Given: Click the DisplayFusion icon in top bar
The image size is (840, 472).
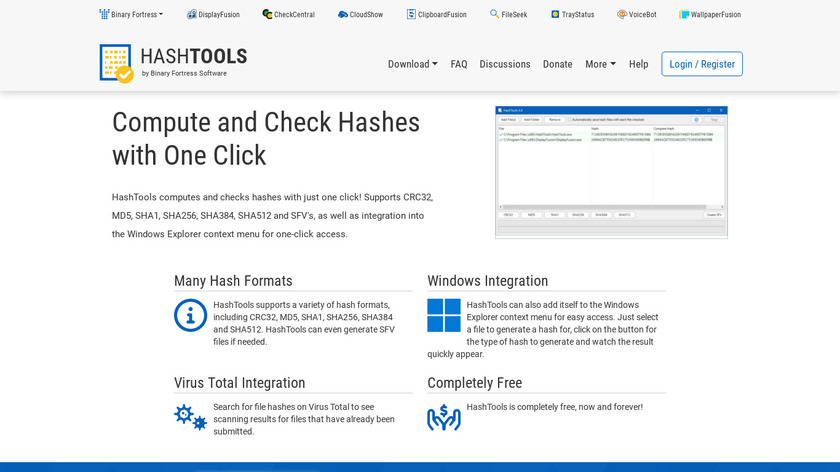Looking at the screenshot, I should click(x=191, y=14).
